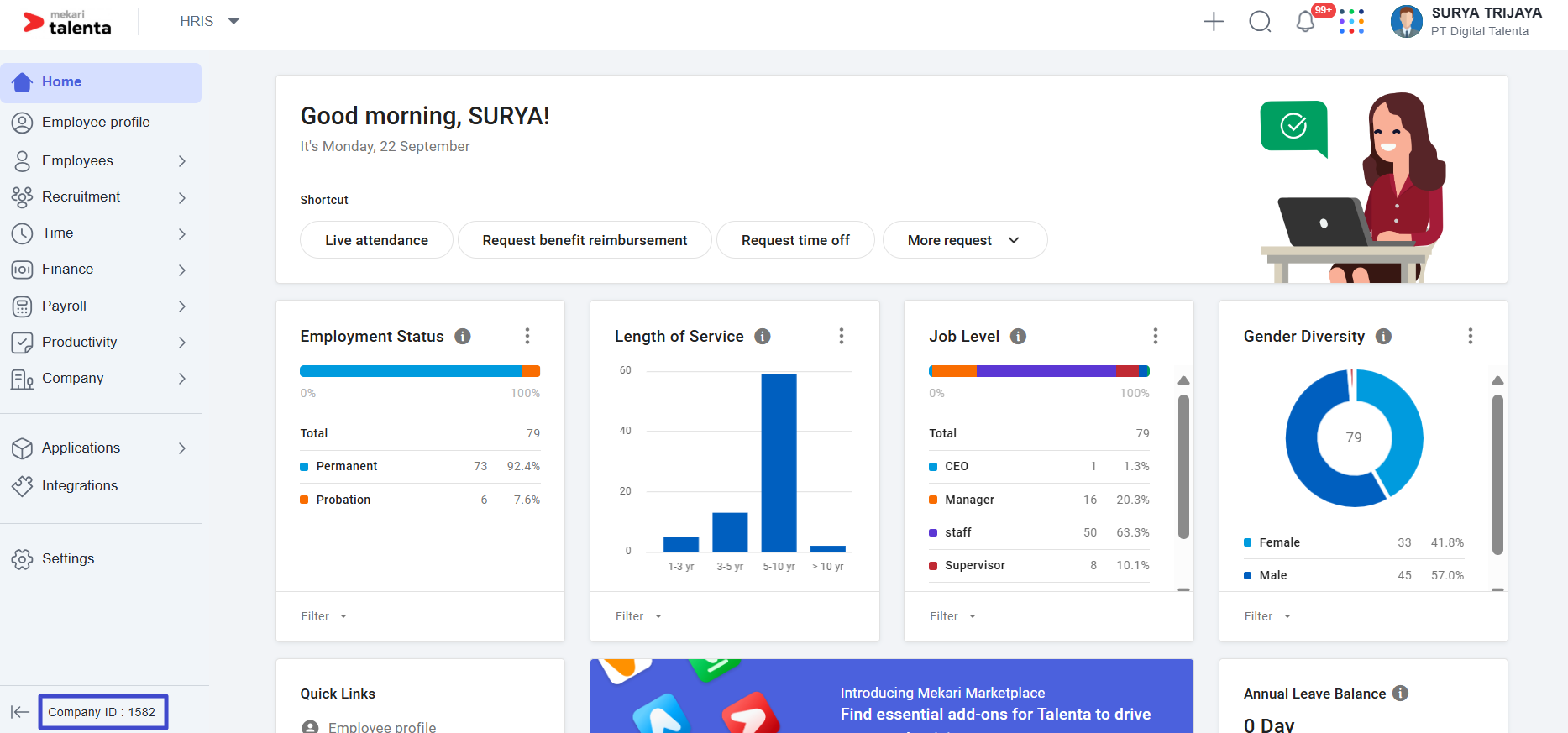This screenshot has width=1568, height=733.
Task: Click the Gender Diversity info icon
Action: point(1383,337)
